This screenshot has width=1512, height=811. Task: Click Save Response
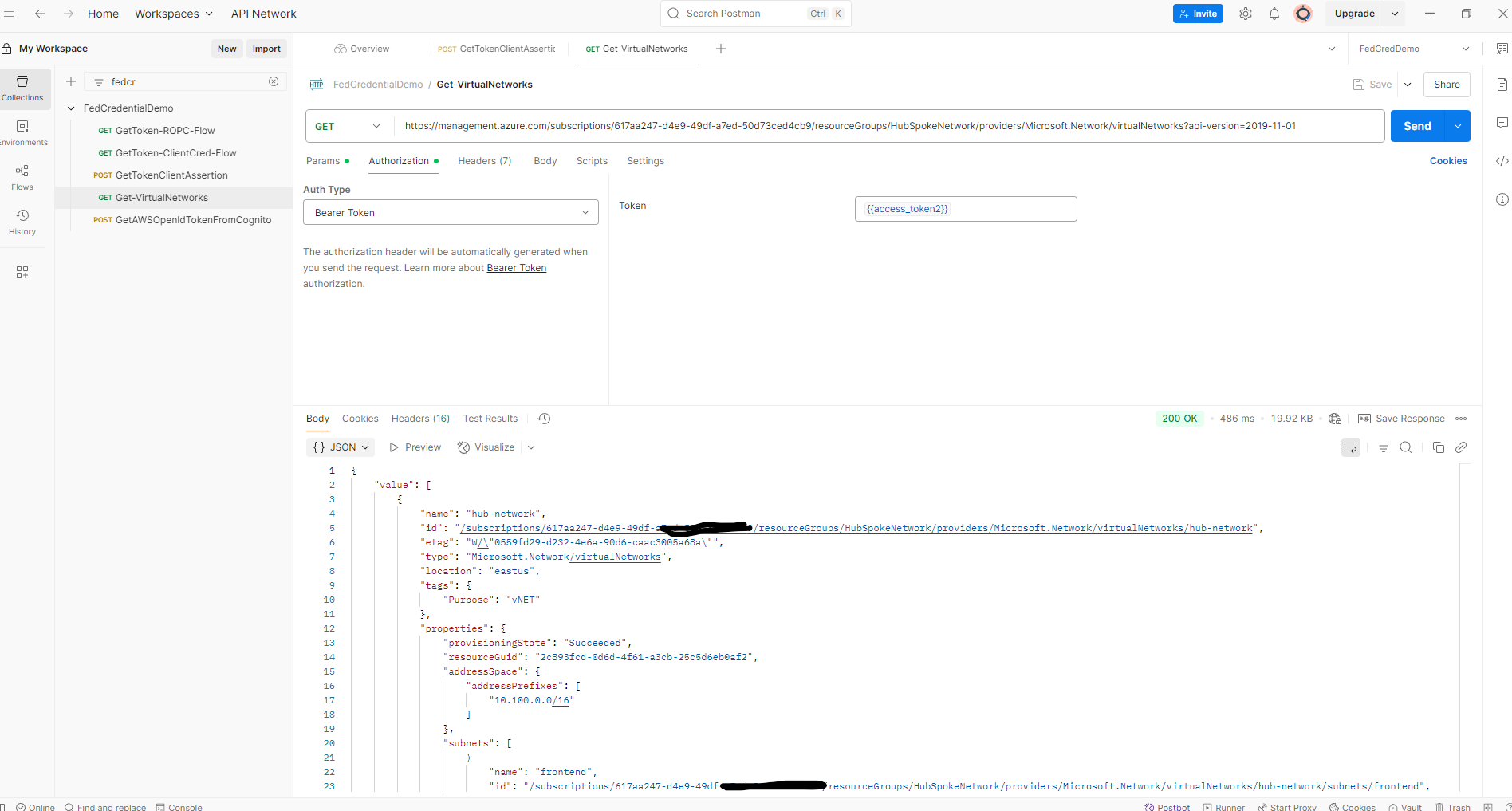pos(1401,419)
